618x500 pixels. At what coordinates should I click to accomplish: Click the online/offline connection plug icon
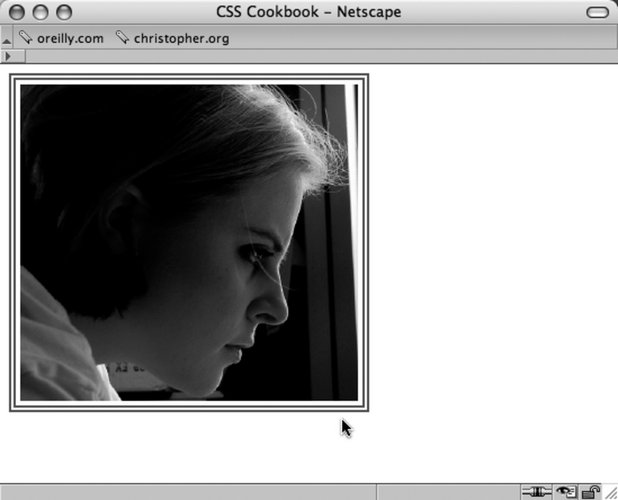(x=535, y=492)
